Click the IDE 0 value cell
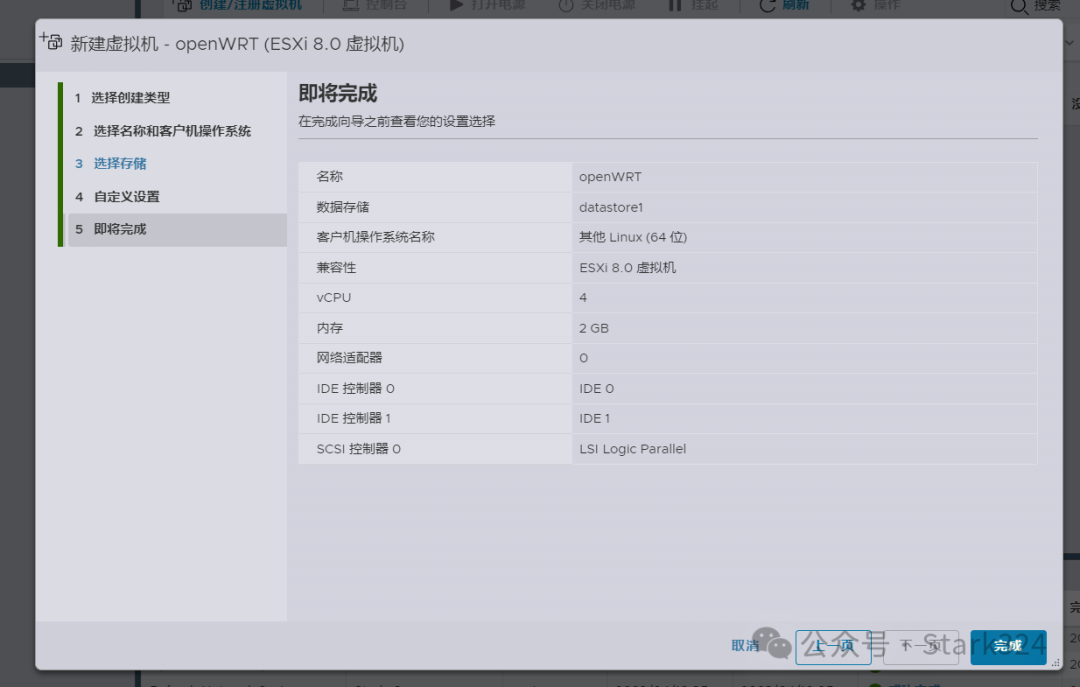This screenshot has width=1080, height=687. coord(804,389)
